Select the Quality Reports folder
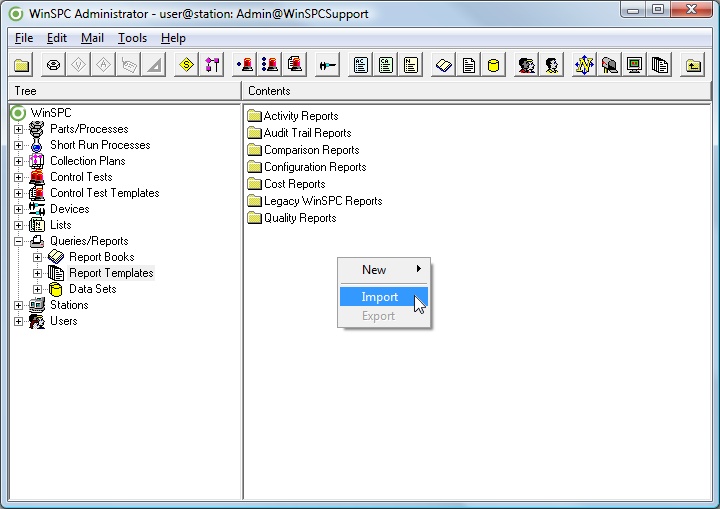 (x=292, y=218)
